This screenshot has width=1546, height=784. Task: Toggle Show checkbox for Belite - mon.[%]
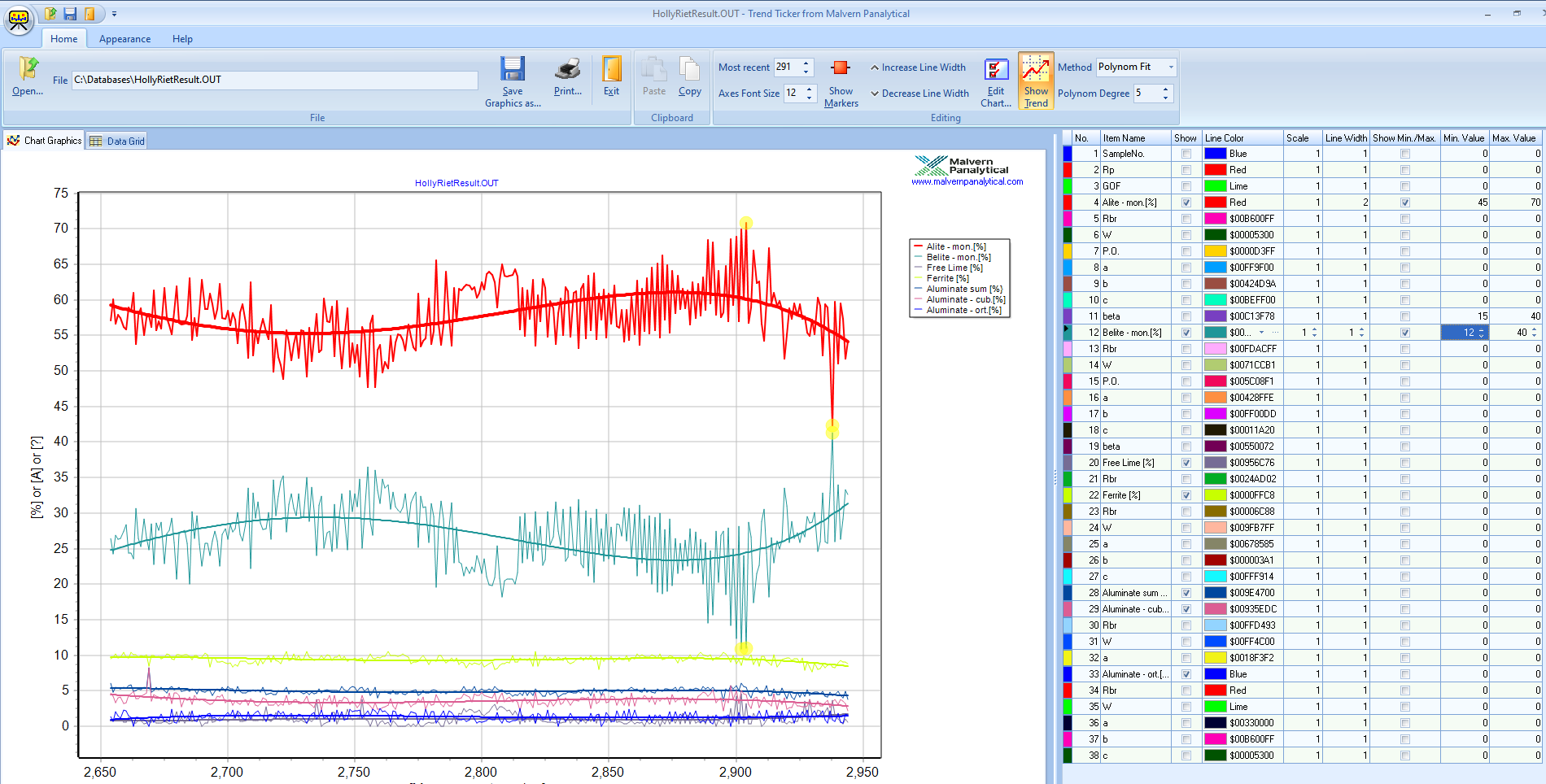pyautogui.click(x=1186, y=333)
